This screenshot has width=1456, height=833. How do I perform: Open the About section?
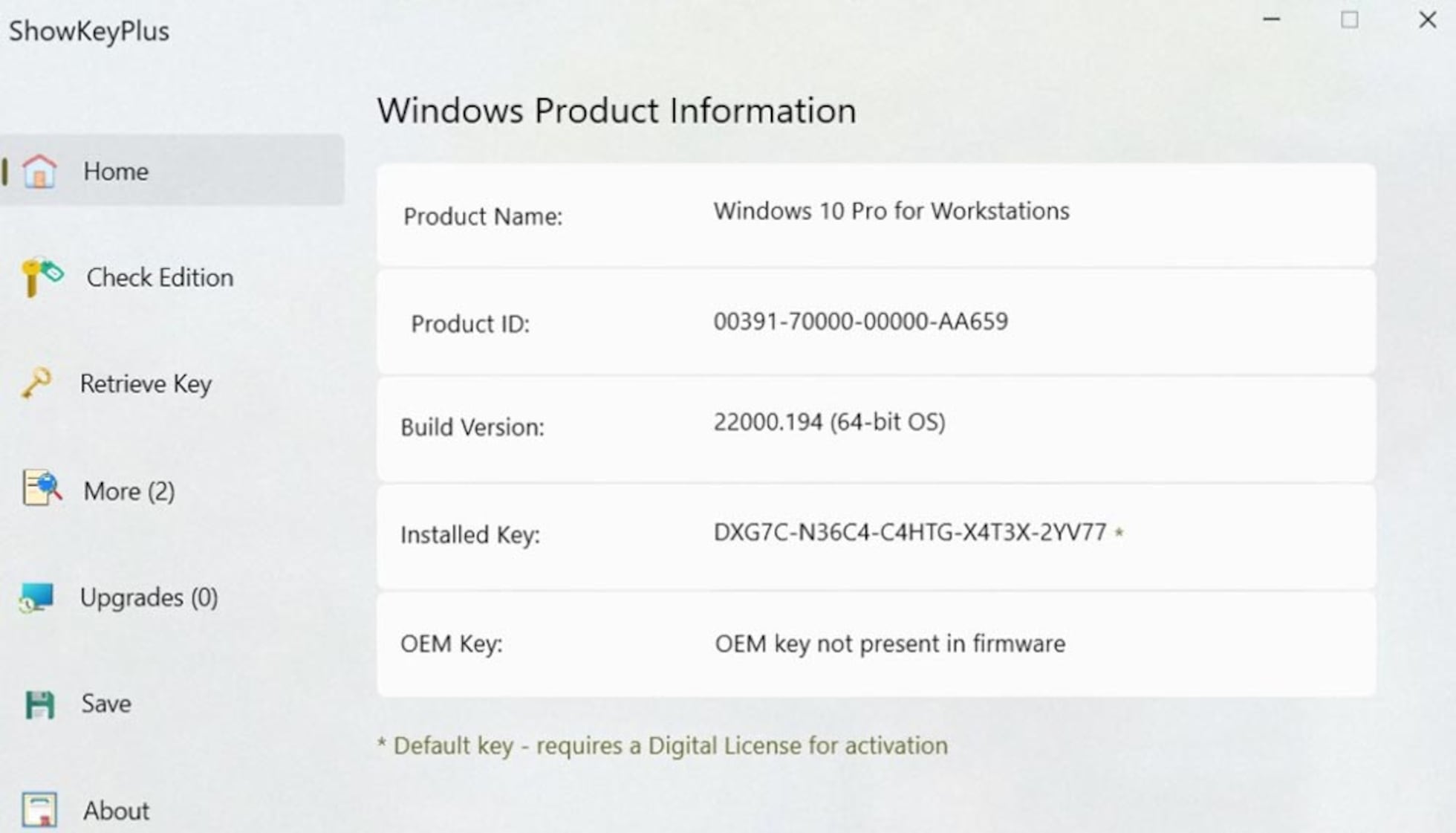tap(116, 810)
